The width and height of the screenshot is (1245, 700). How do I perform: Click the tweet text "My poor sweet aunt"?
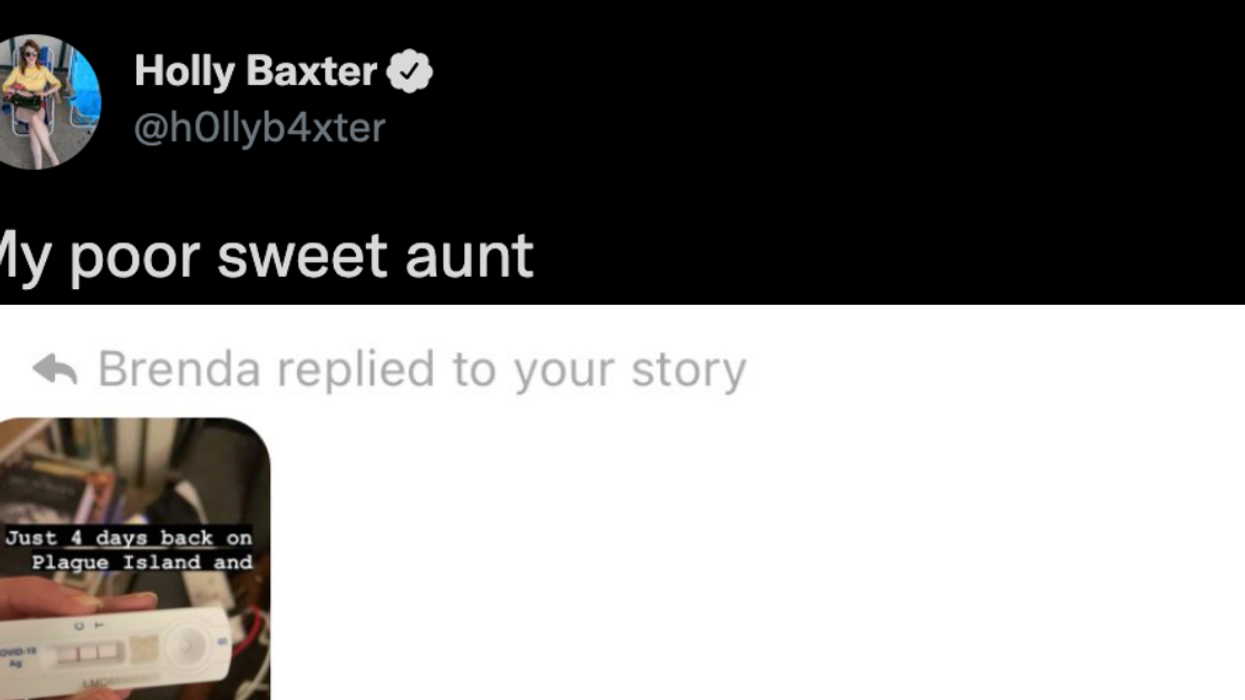click(x=265, y=256)
